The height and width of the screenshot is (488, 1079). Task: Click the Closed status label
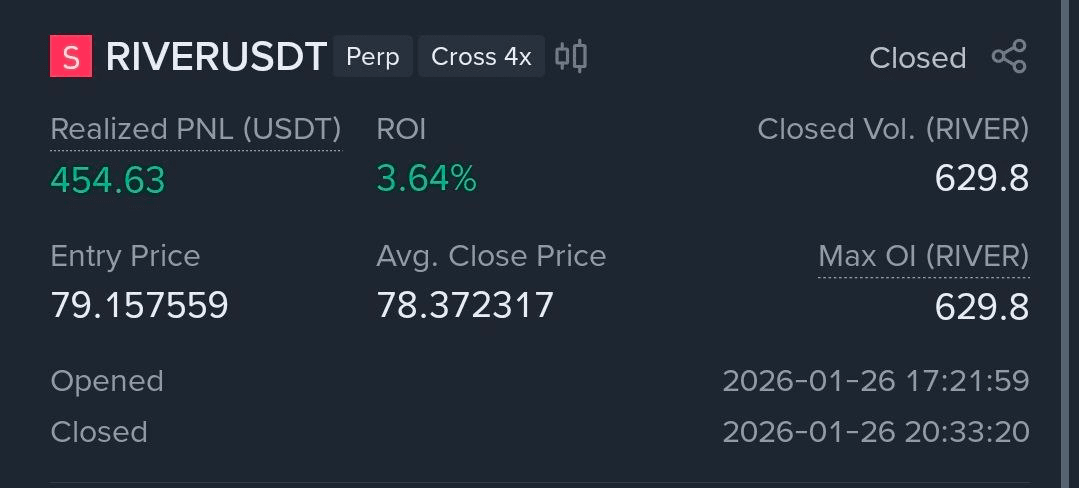pos(917,58)
